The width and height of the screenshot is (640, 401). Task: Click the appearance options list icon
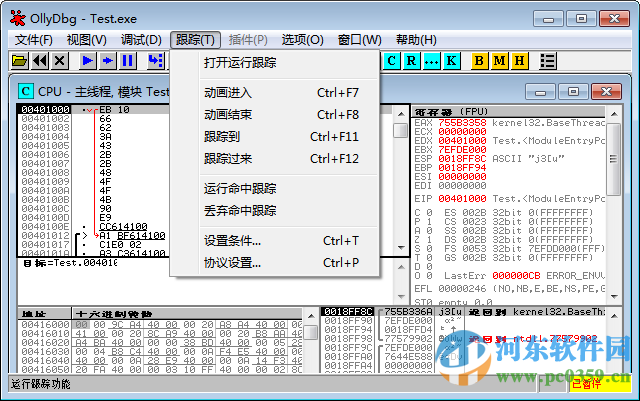pyautogui.click(x=547, y=61)
